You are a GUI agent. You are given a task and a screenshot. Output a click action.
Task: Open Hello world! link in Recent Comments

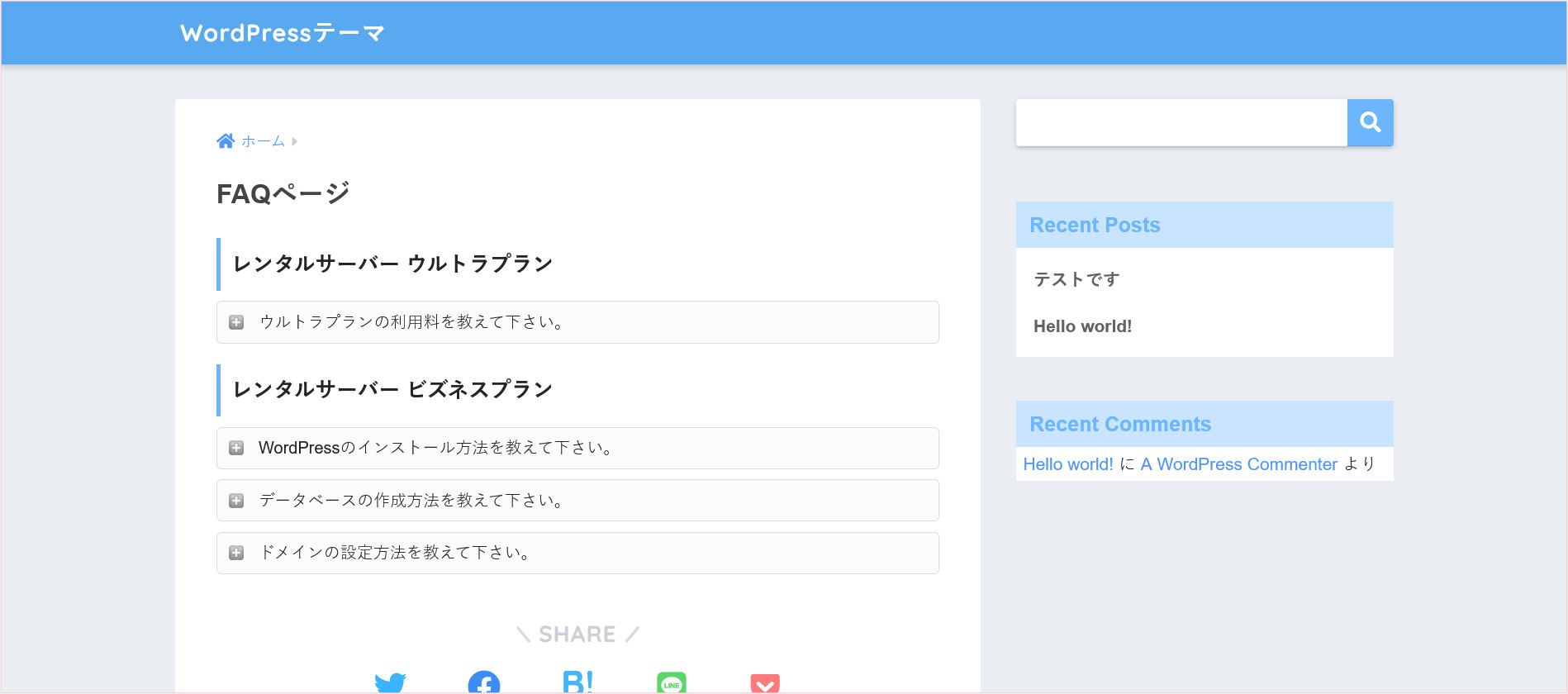[x=1068, y=464]
